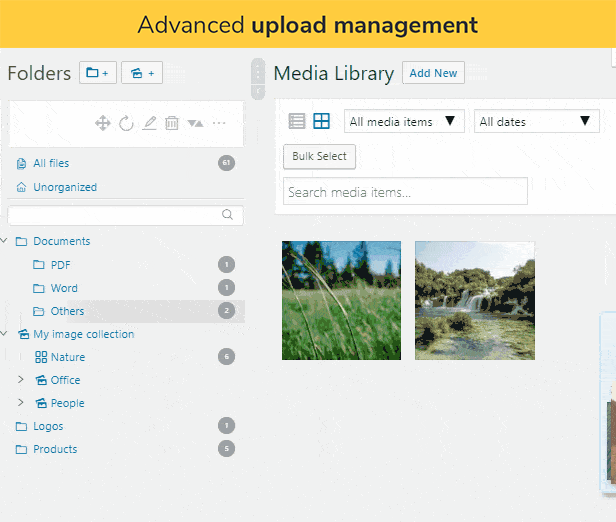This screenshot has height=522, width=616.
Task: Open the All media items dropdown
Action: tap(404, 122)
